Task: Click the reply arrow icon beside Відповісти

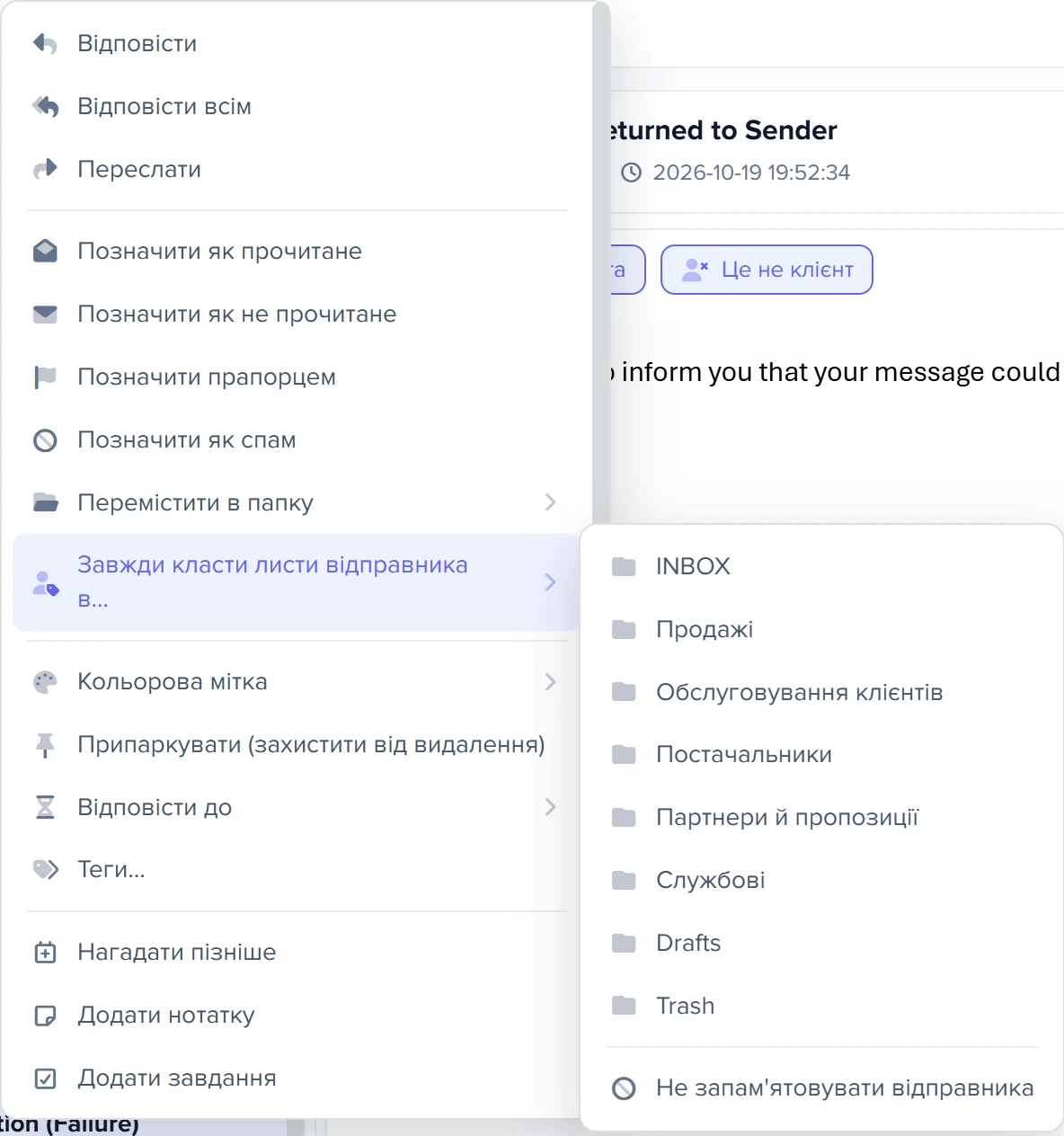Action: tap(45, 43)
